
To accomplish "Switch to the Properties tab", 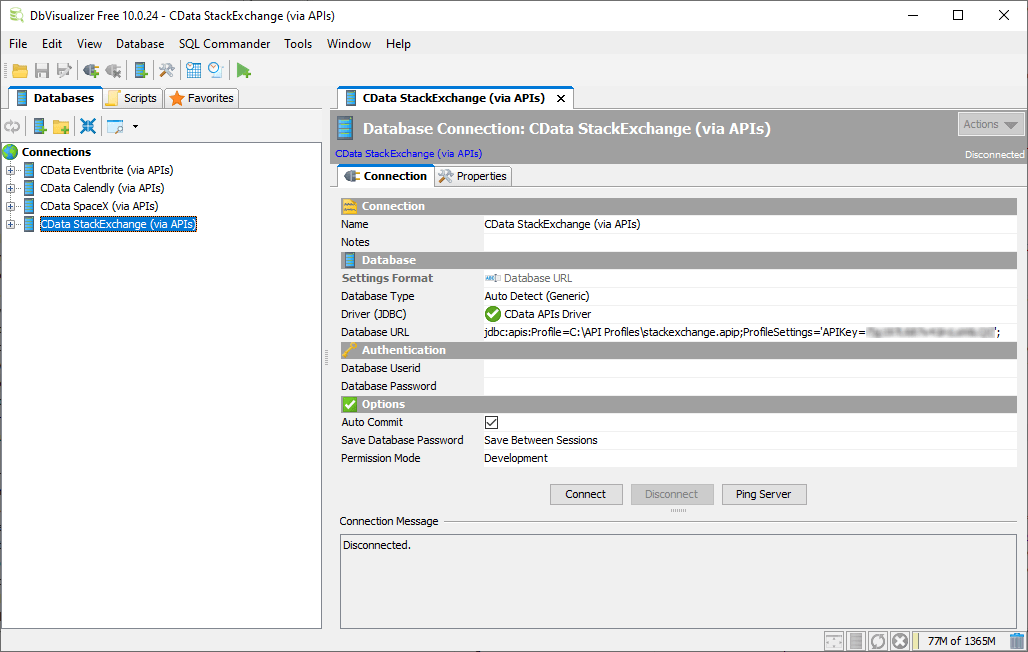I will tap(474, 176).
